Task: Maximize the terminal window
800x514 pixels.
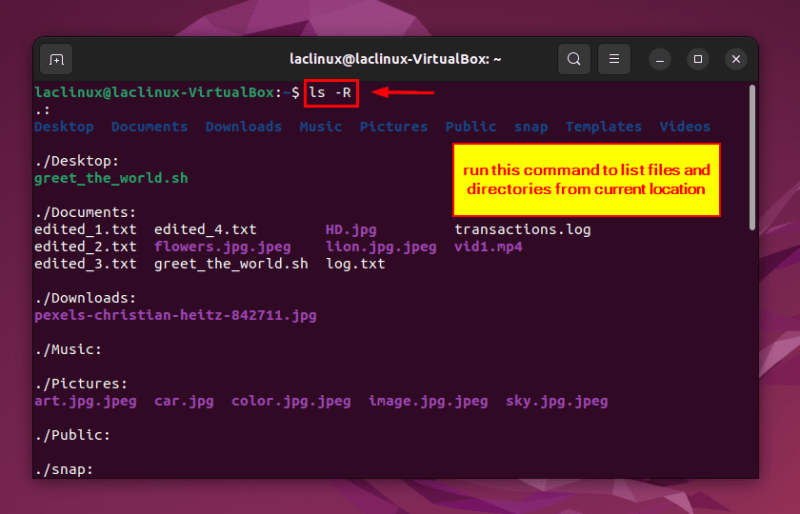Action: click(698, 59)
